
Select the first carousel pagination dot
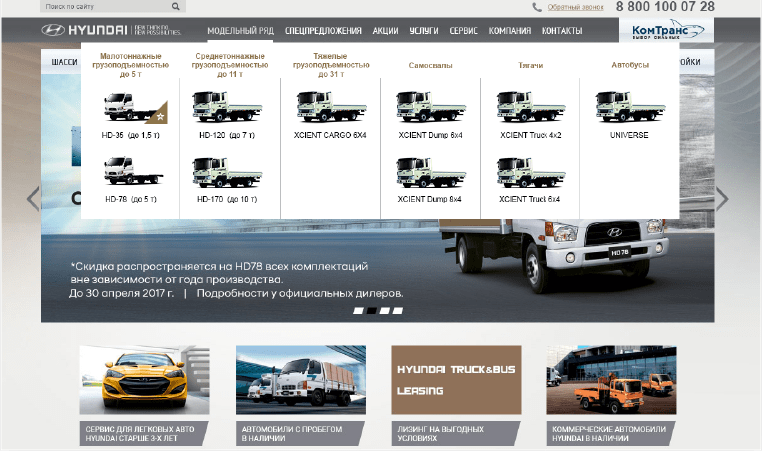click(x=359, y=311)
